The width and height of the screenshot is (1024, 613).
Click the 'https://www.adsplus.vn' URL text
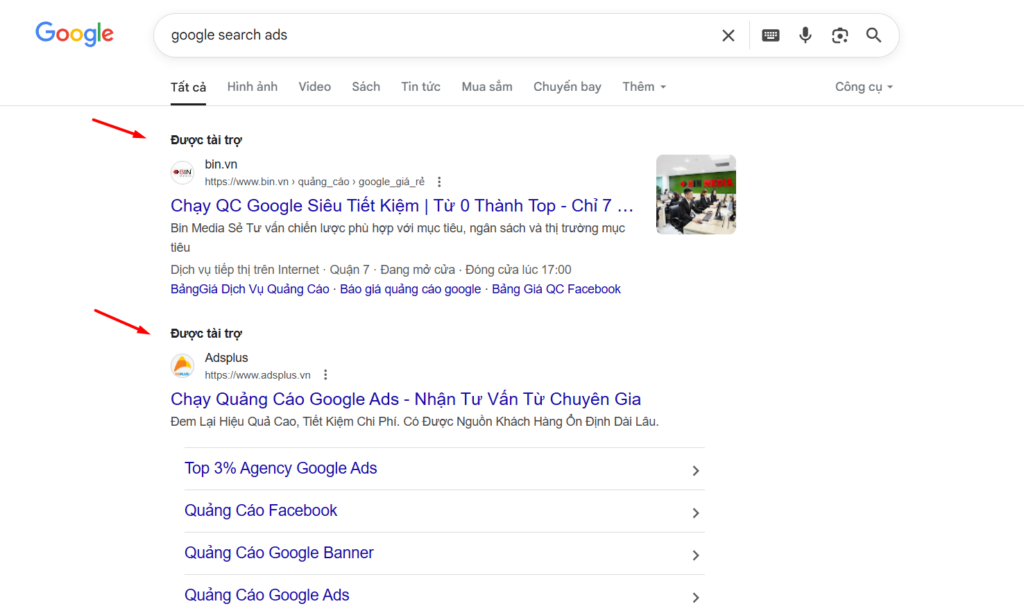coord(257,375)
